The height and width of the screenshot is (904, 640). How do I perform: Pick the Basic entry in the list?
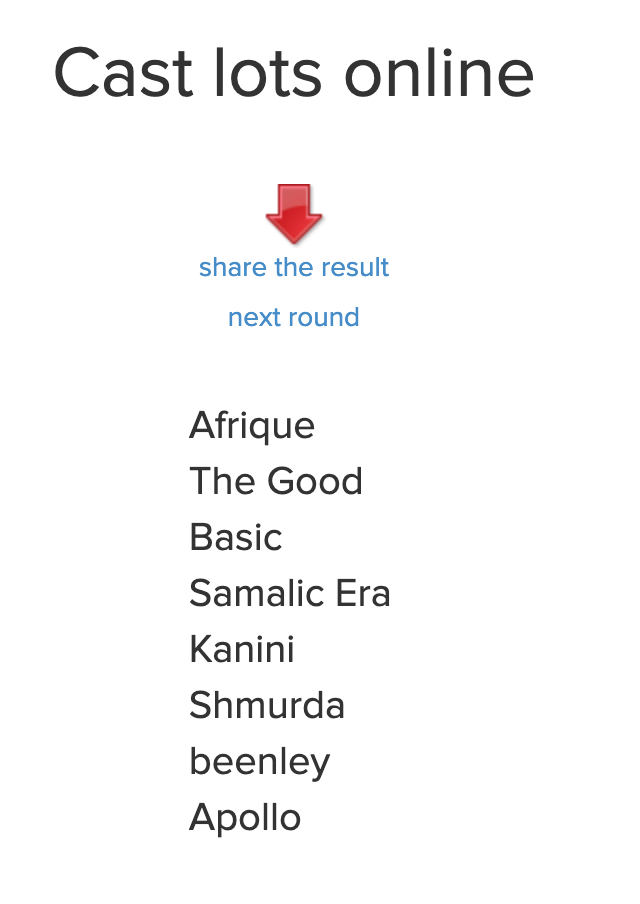236,537
